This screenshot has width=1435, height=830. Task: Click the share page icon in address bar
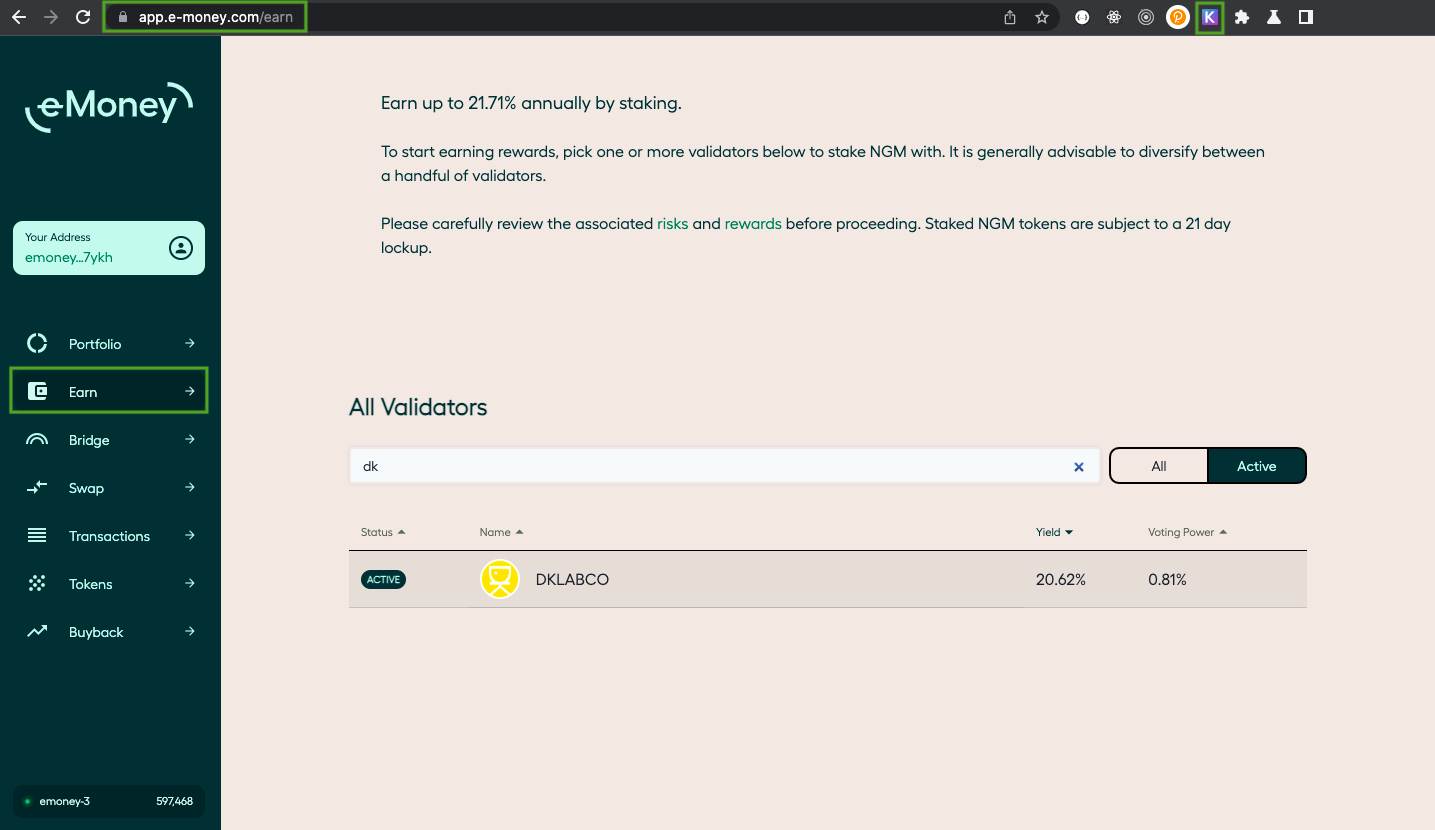1010,17
